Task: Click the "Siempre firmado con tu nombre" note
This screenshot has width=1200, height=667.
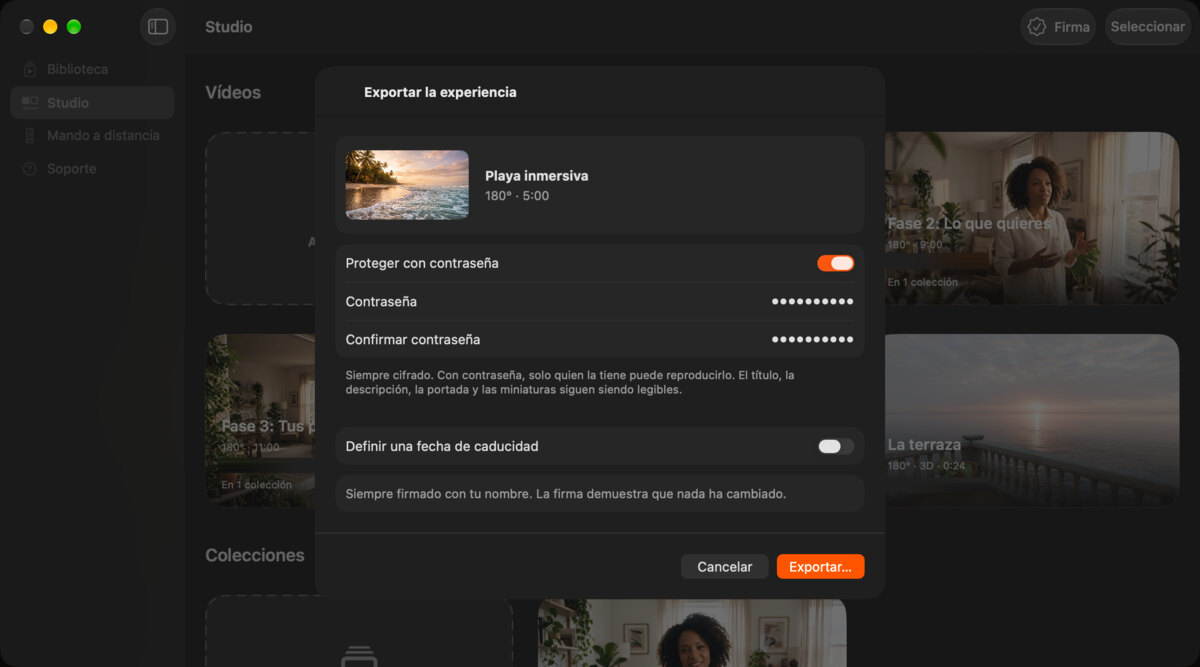Action: (x=566, y=494)
